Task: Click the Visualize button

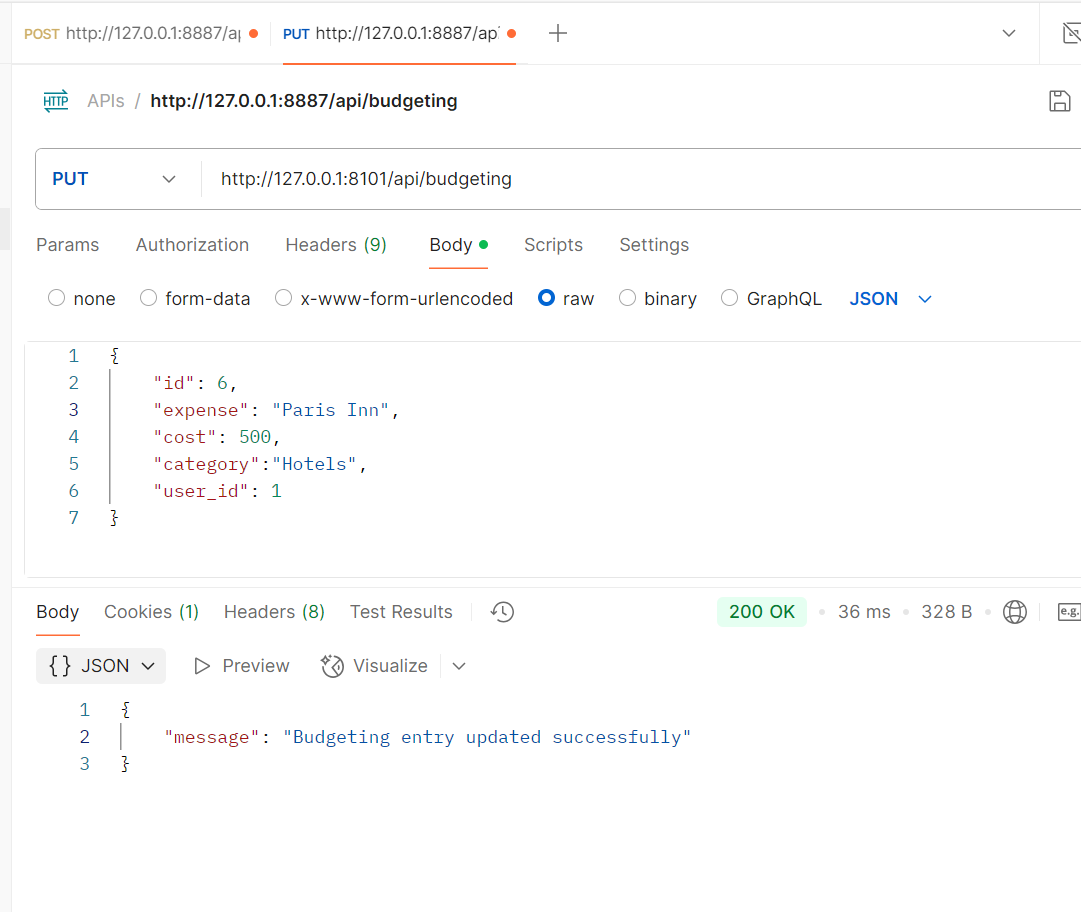Action: (374, 666)
